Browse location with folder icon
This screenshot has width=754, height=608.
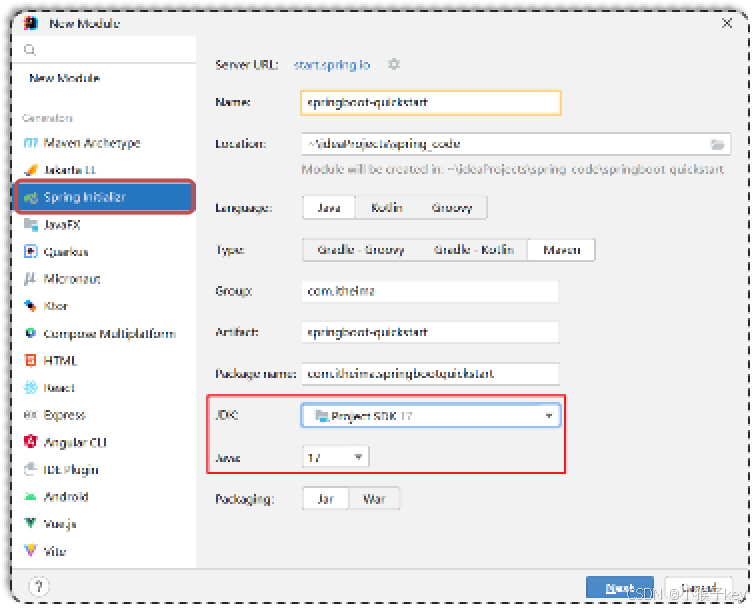pos(717,144)
